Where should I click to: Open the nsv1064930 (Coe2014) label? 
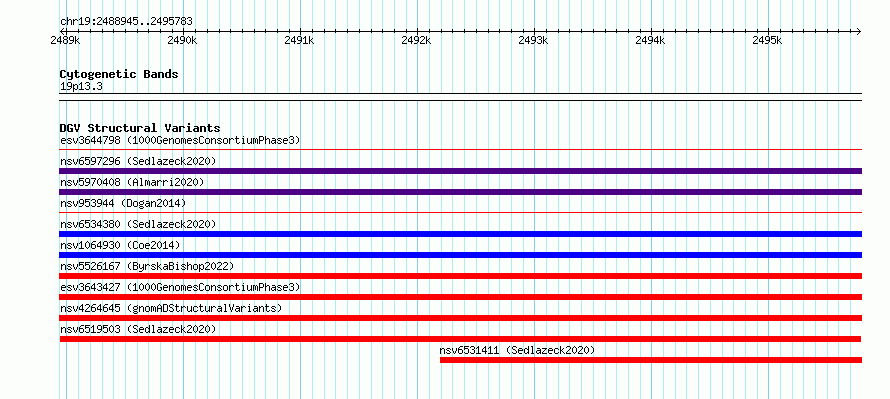[x=120, y=245]
